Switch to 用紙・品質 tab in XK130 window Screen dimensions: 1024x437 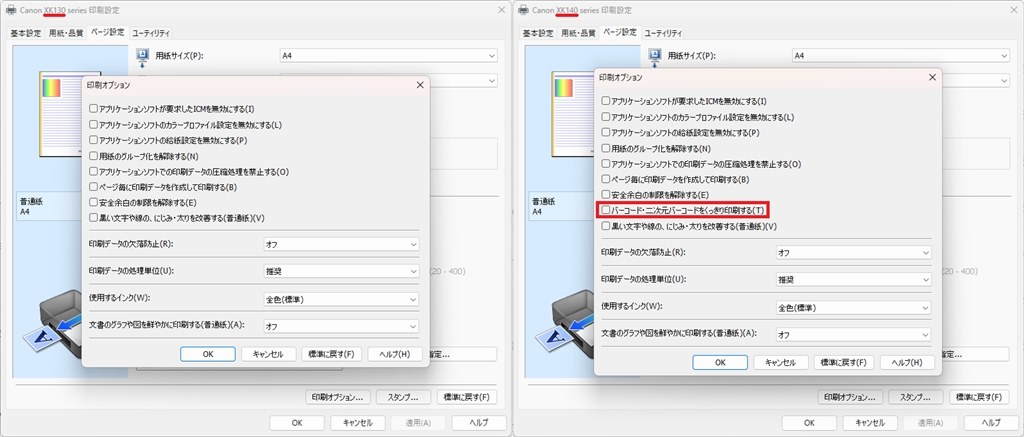click(66, 33)
